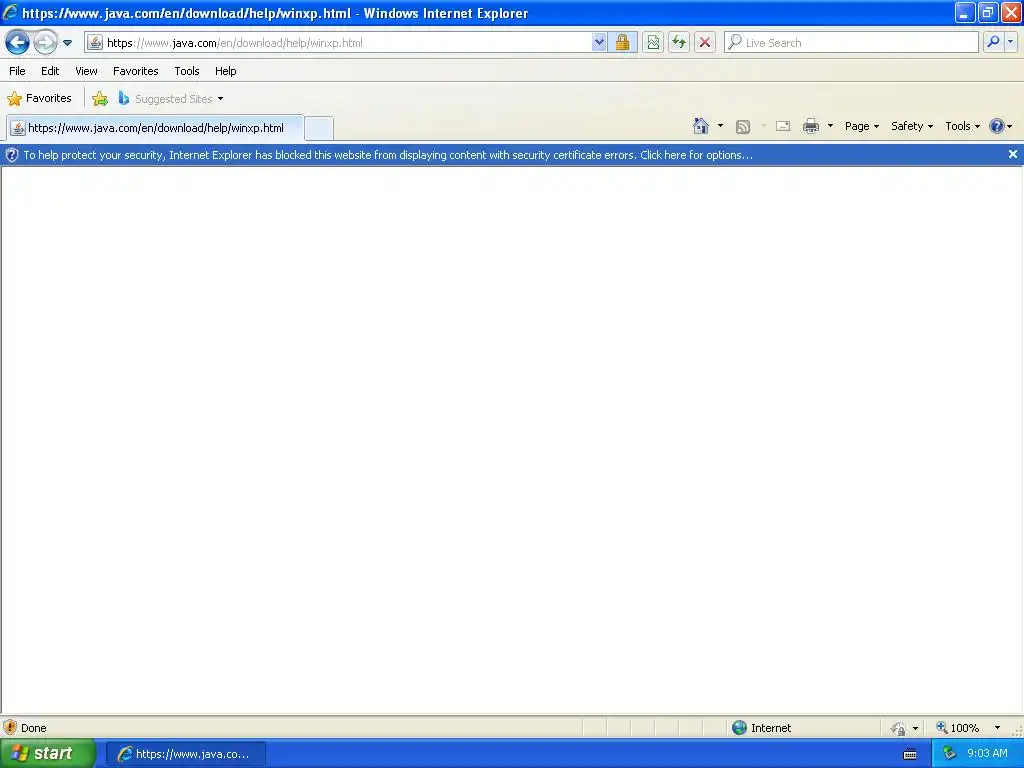The width and height of the screenshot is (1024, 768).
Task: Open the Favorites menu in menu bar
Action: 136,71
